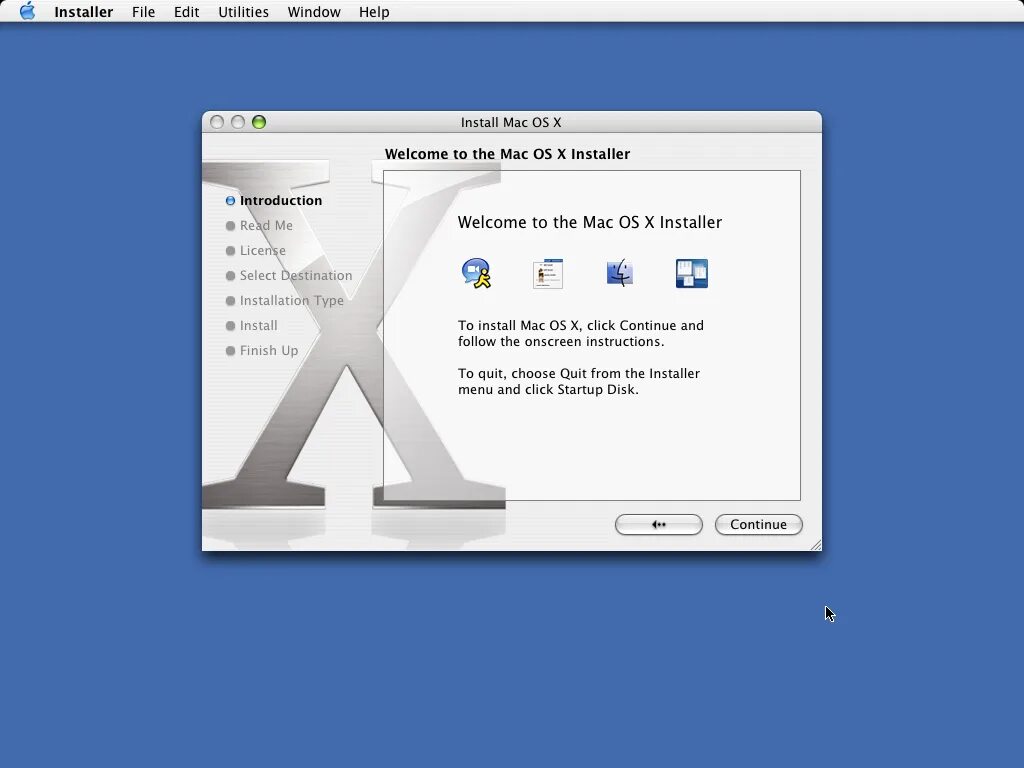Click the green zoom window button
This screenshot has width=1024, height=768.
(259, 122)
